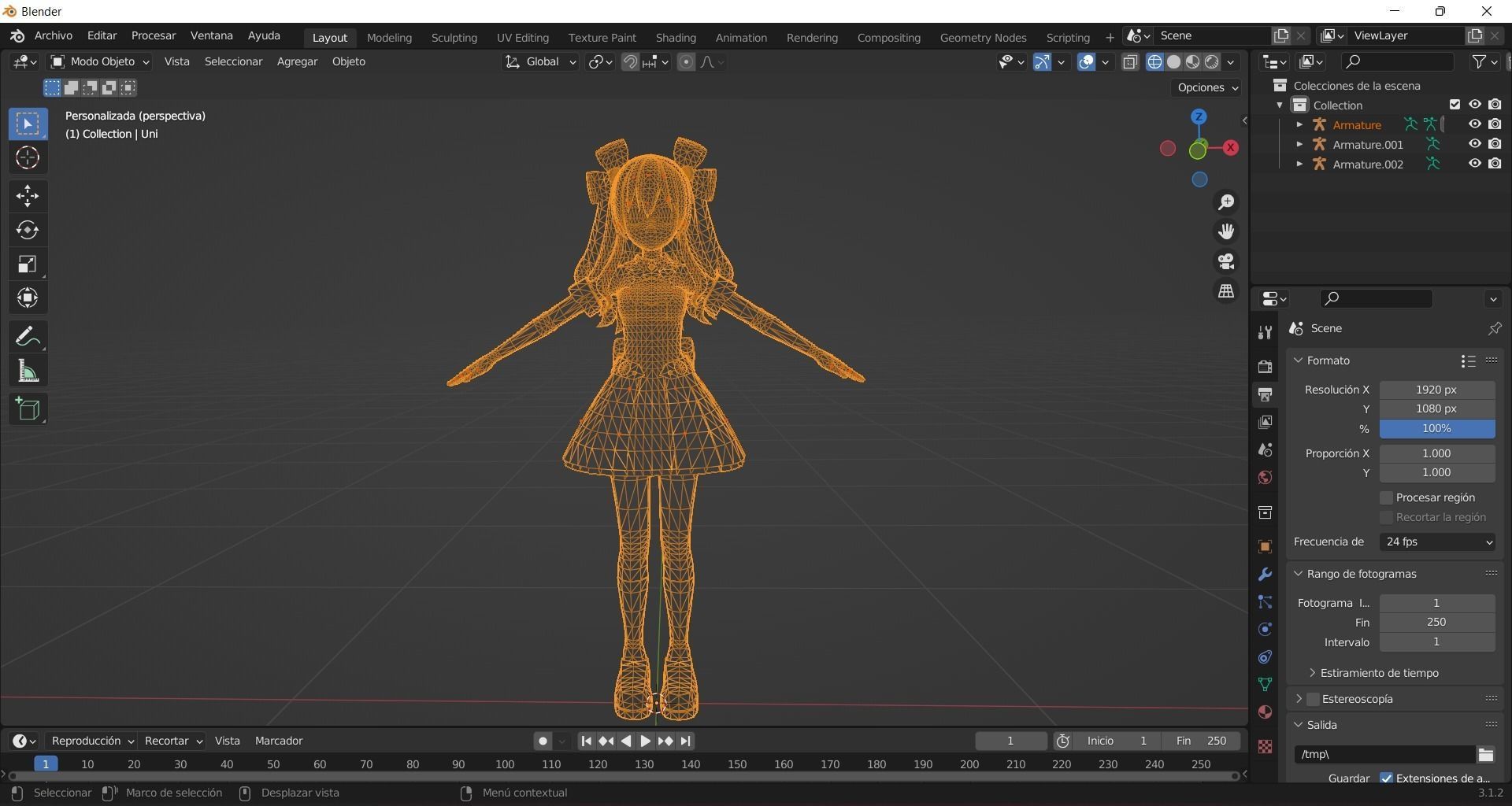The width and height of the screenshot is (1512, 806).
Task: Uncheck Extensiones de archivo checkbox
Action: [1387, 778]
